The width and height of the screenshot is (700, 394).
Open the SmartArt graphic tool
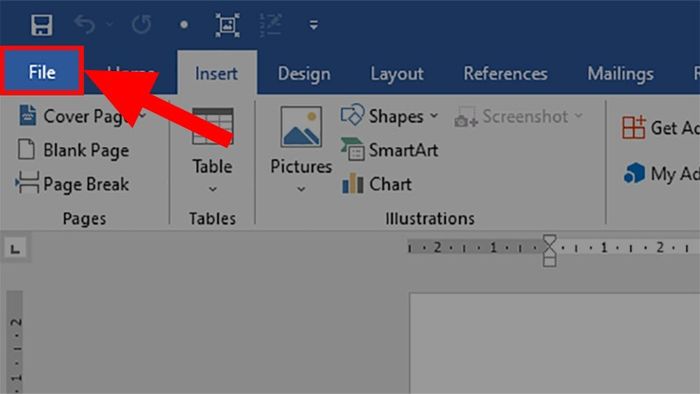pos(389,150)
